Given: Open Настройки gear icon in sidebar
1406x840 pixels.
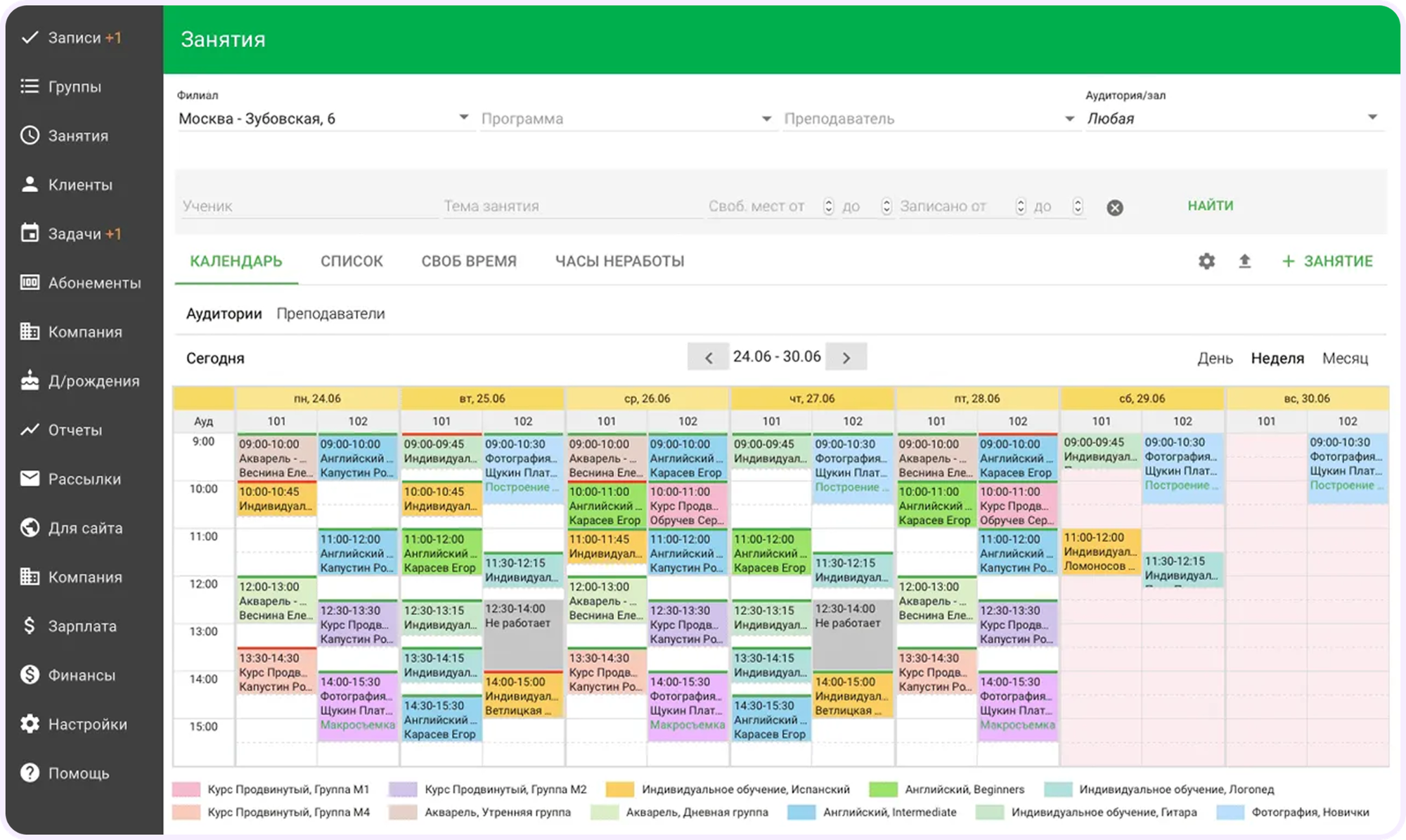Looking at the screenshot, I should pos(30,723).
